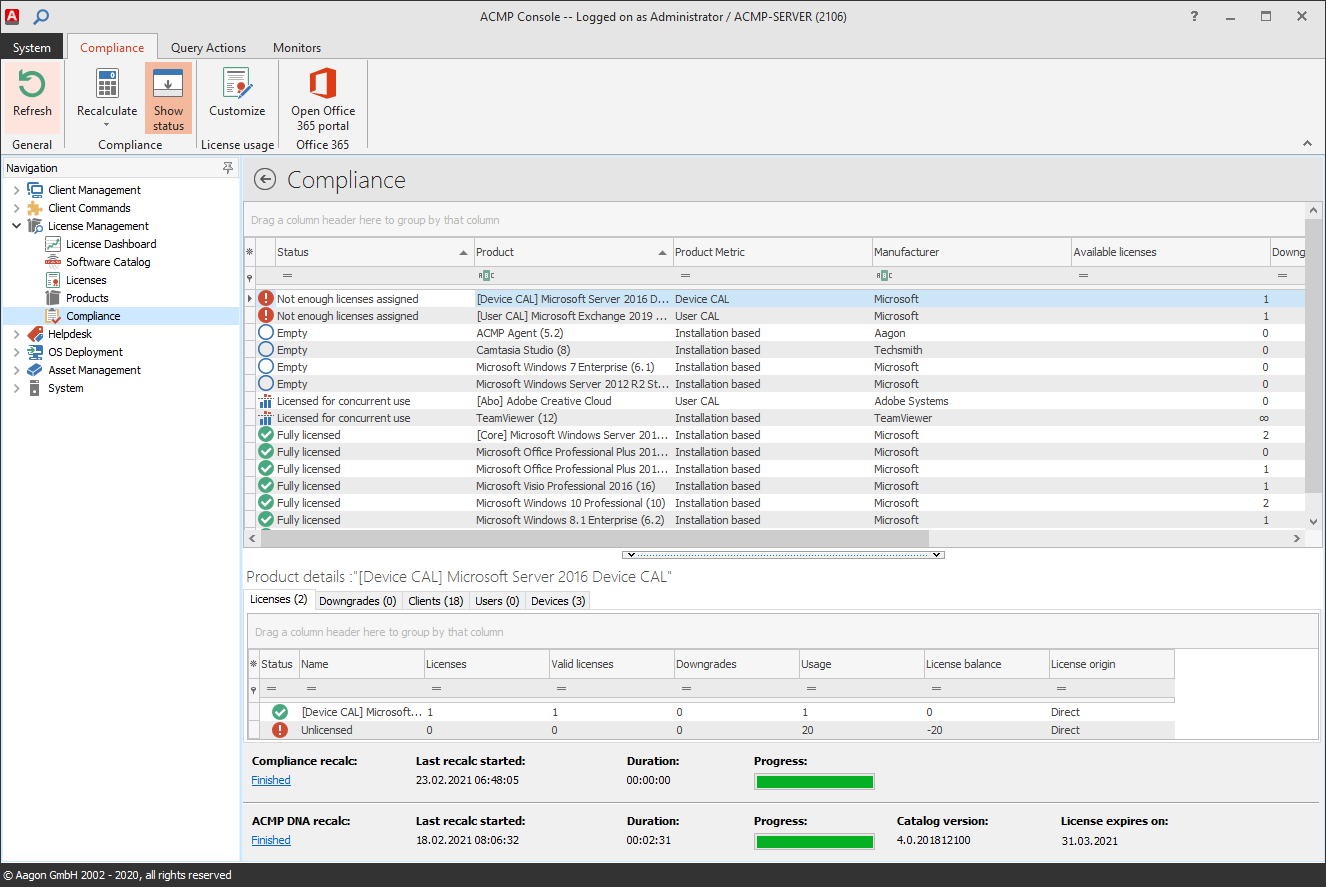Click the help question mark icon

(1195, 16)
